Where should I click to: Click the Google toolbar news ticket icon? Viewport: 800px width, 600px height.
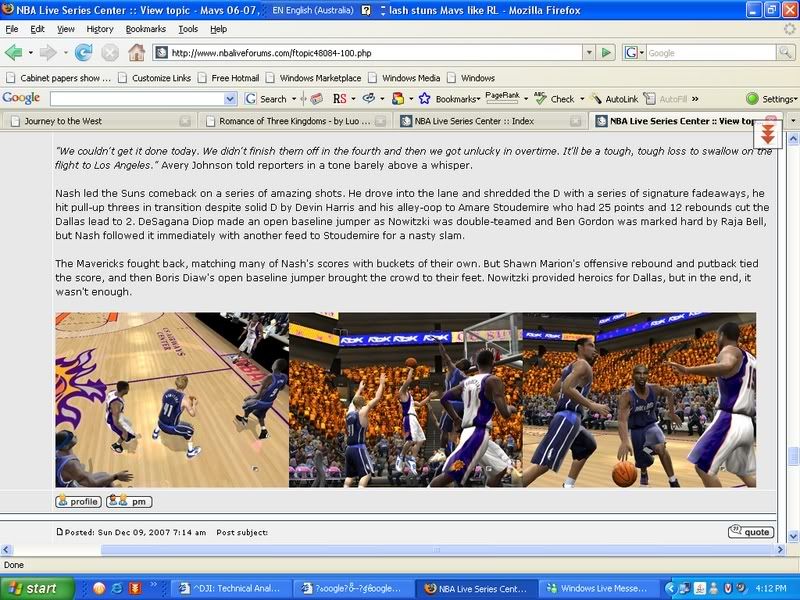click(316, 99)
